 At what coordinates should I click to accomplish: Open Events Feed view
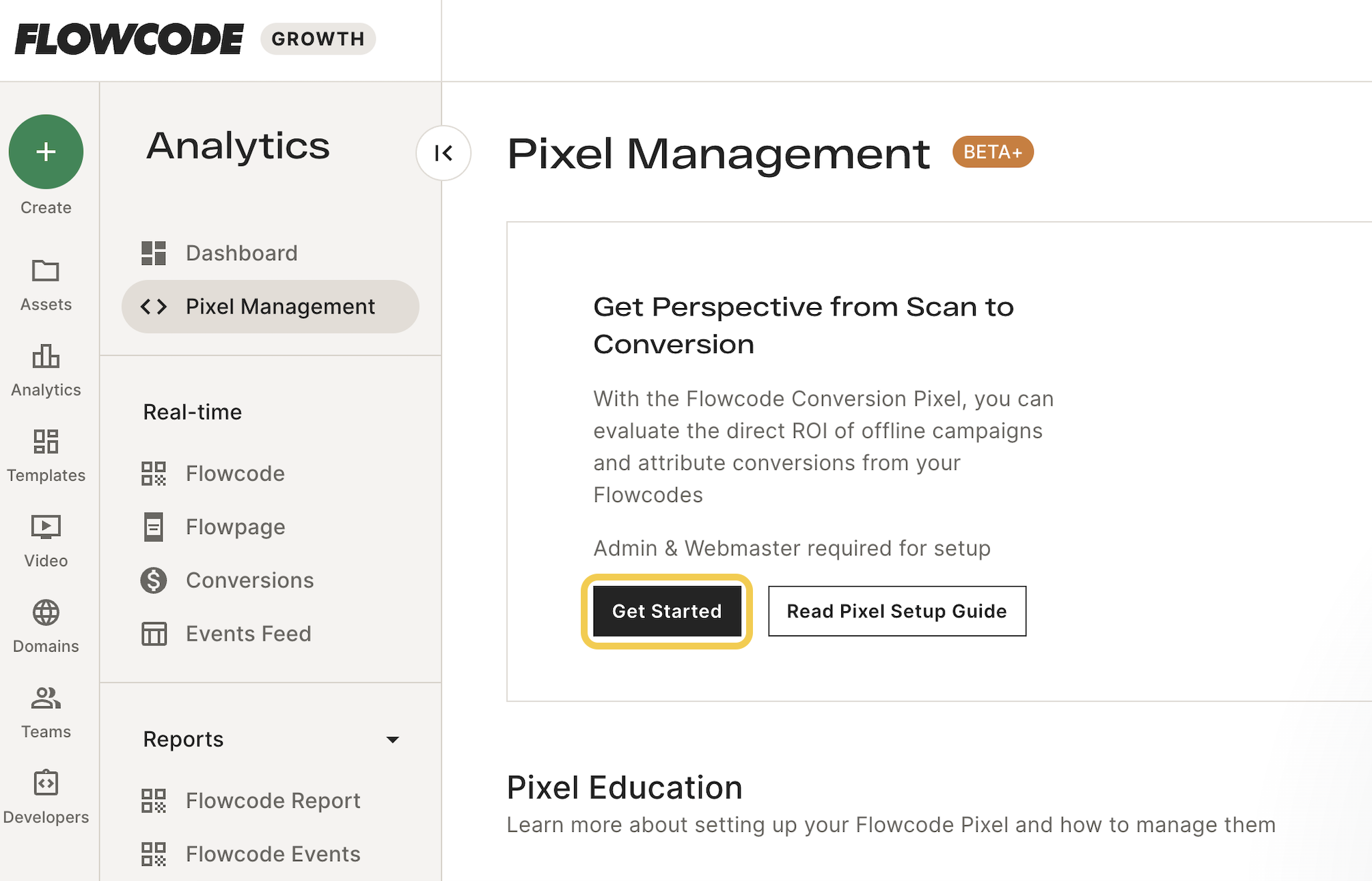(271, 634)
